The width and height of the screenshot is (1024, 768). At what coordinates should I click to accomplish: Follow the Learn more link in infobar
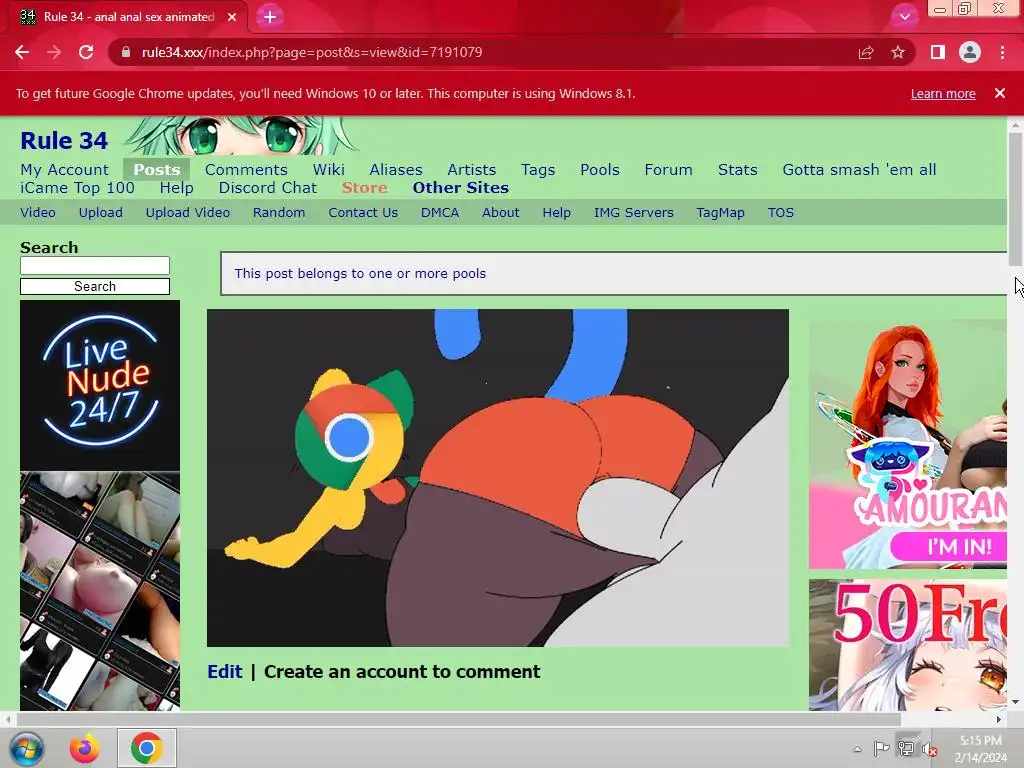pyautogui.click(x=943, y=93)
